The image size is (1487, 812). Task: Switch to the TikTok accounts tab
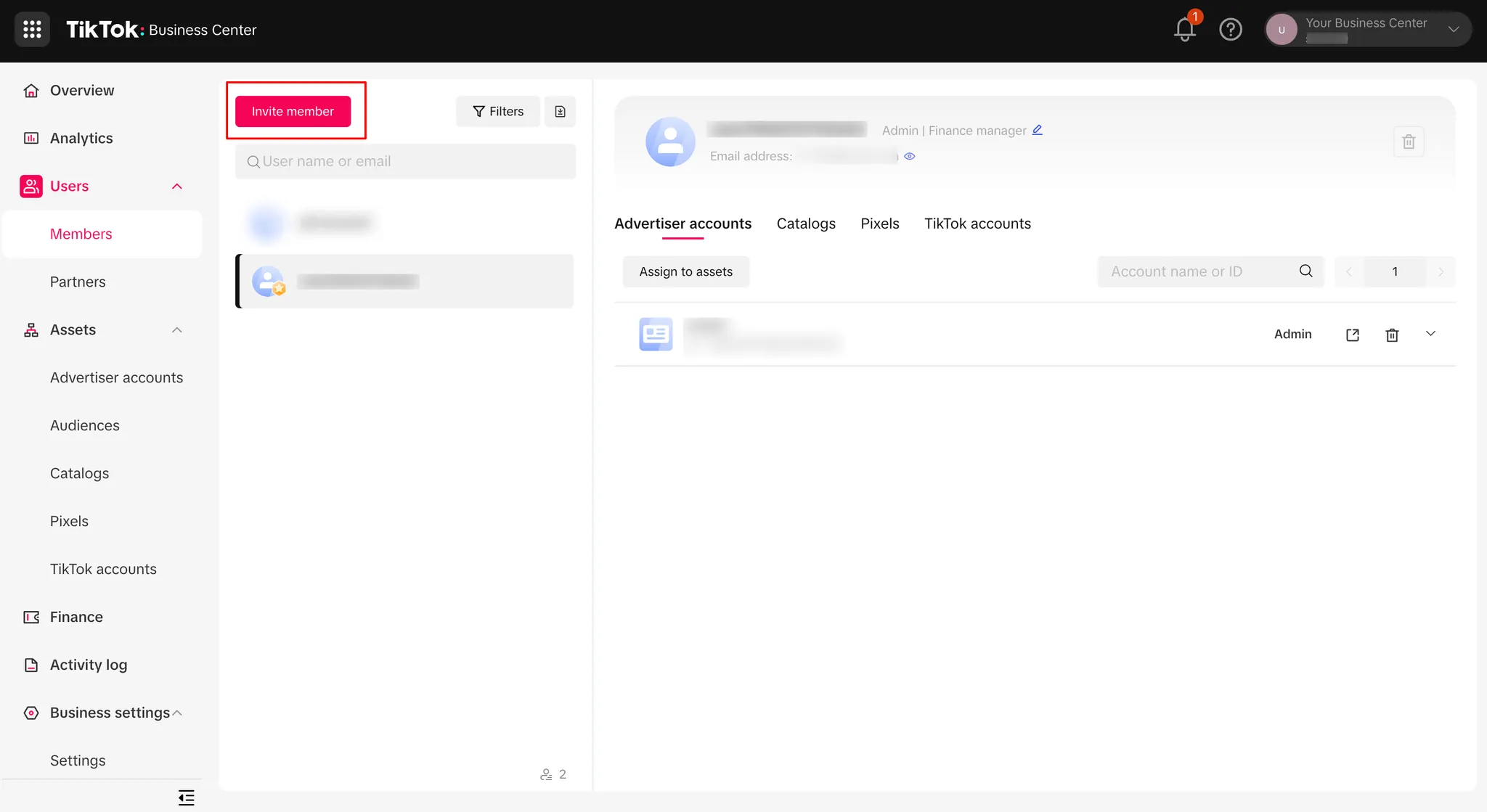977,223
